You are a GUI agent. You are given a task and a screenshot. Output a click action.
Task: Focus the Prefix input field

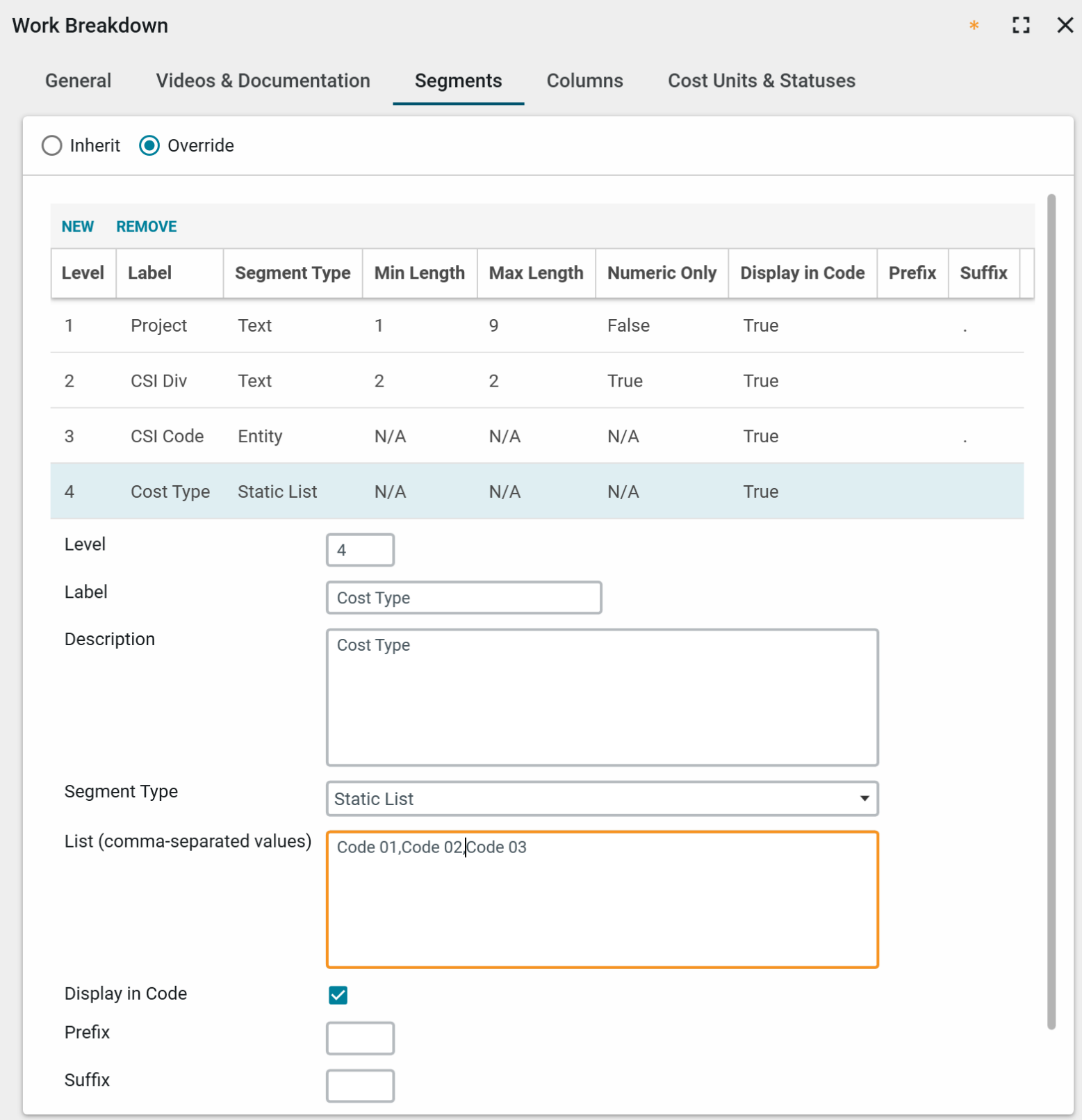click(x=360, y=1038)
